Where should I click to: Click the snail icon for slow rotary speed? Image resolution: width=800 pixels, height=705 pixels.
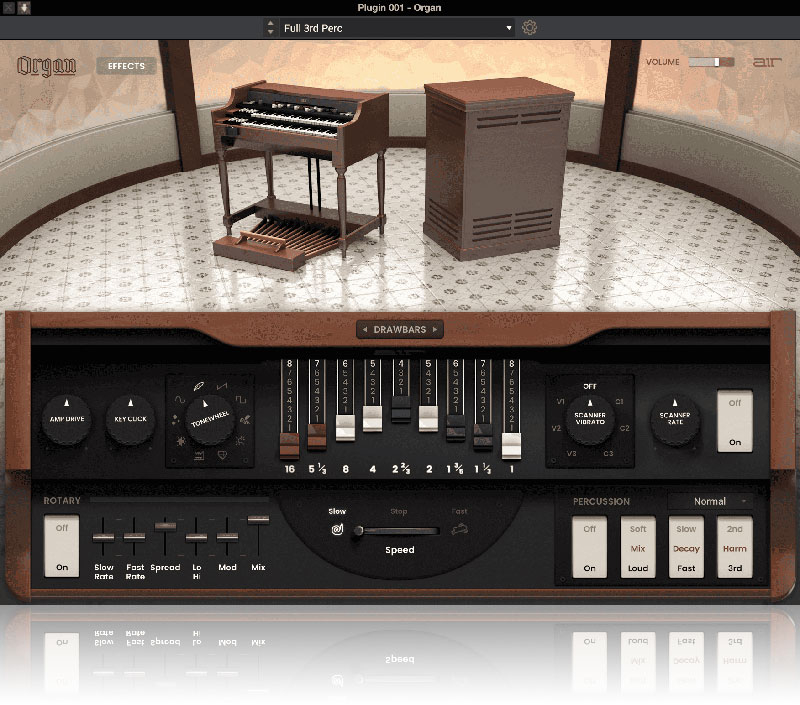coord(337,530)
